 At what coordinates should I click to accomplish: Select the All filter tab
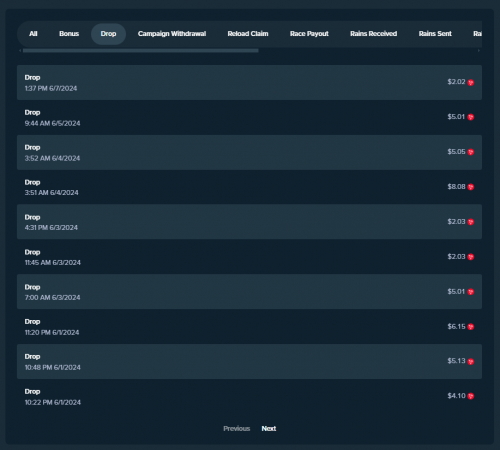point(33,34)
